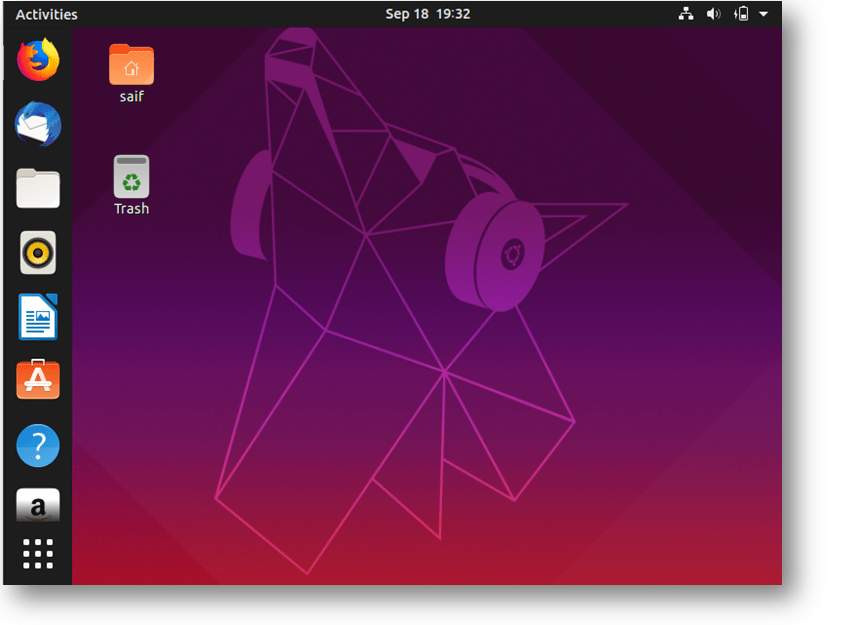Viewport: 842px width, 625px height.
Task: Open the Help question mark icon
Action: 38,445
